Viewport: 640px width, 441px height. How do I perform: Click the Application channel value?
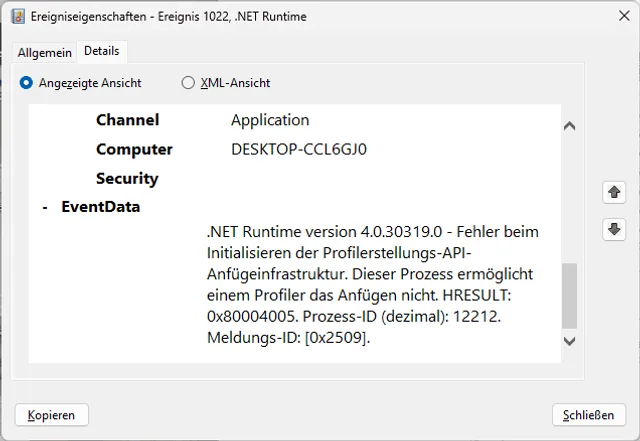[270, 120]
